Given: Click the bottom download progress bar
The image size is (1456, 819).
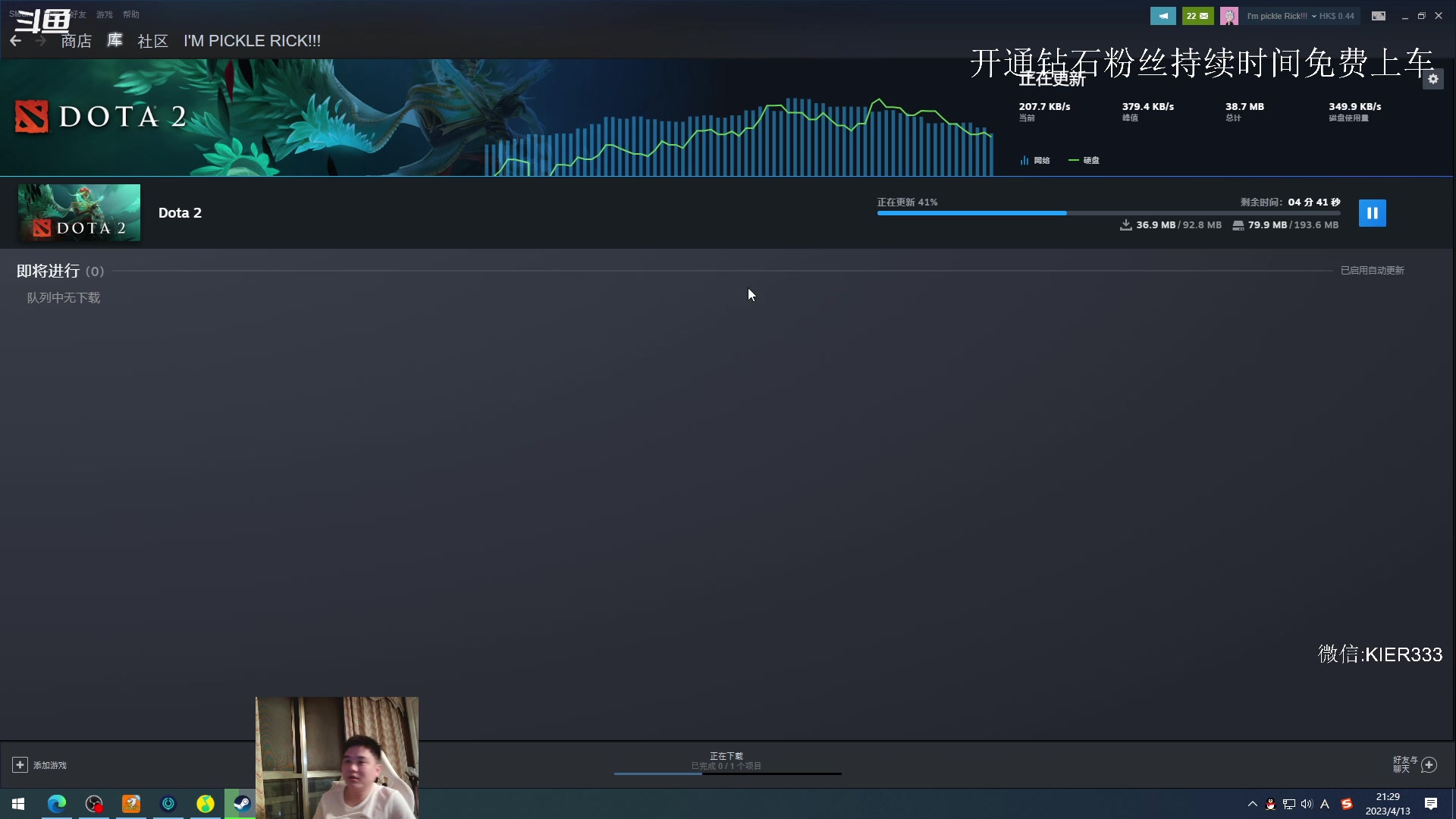Looking at the screenshot, I should pyautogui.click(x=727, y=773).
